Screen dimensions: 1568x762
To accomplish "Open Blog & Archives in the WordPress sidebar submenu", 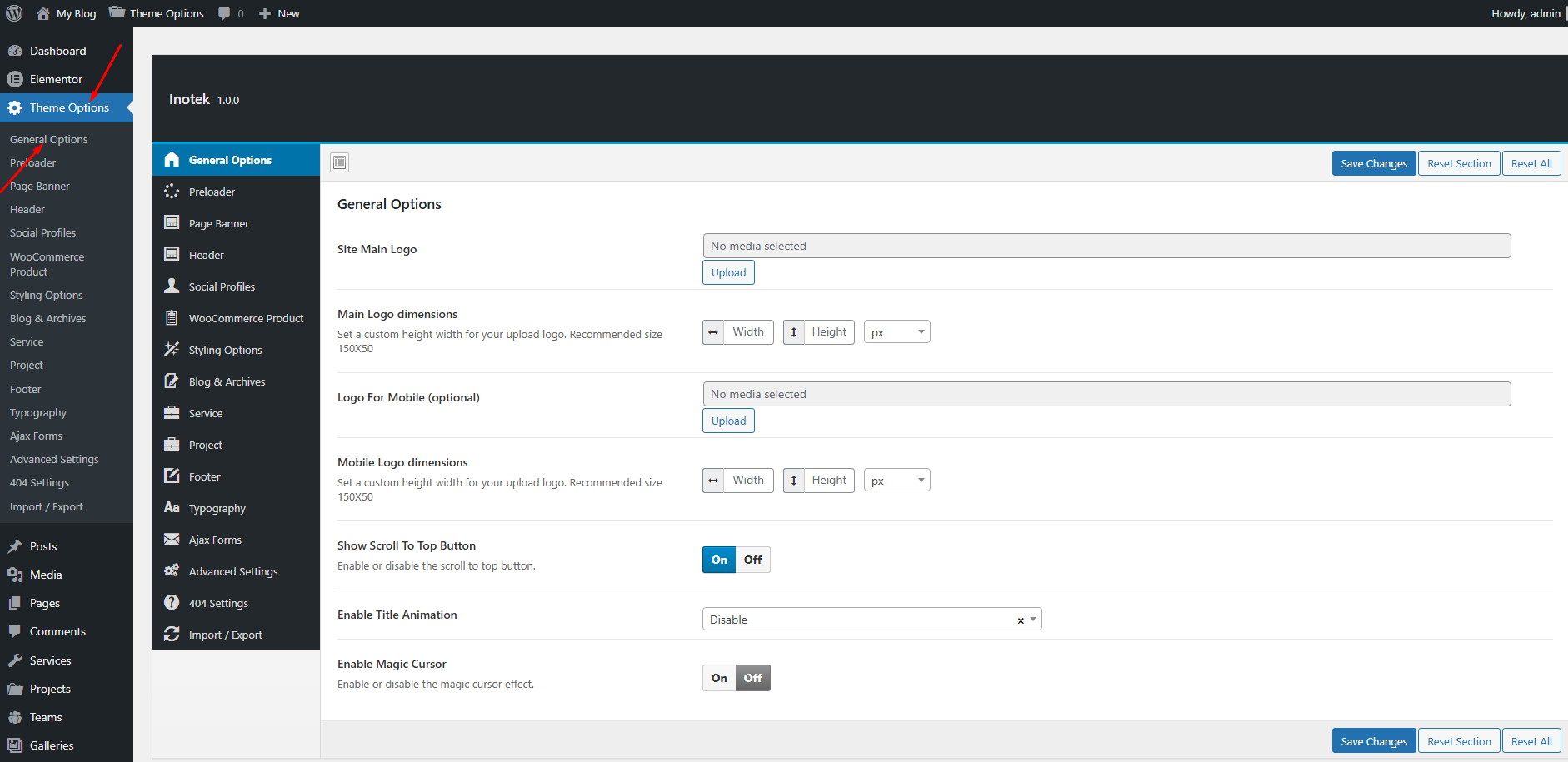I will (x=48, y=318).
